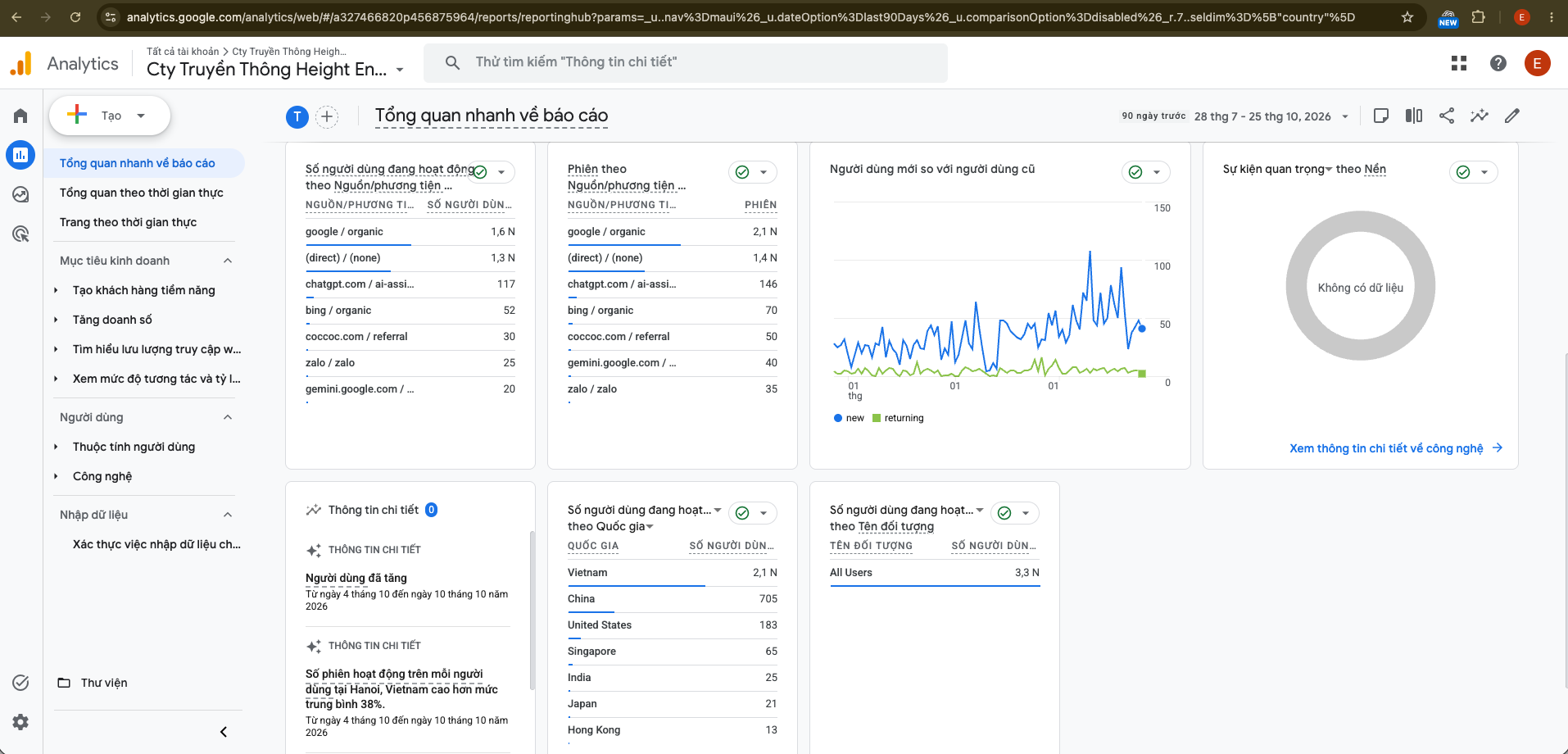
Task: Click the Google apps grid icon
Action: 1459,63
